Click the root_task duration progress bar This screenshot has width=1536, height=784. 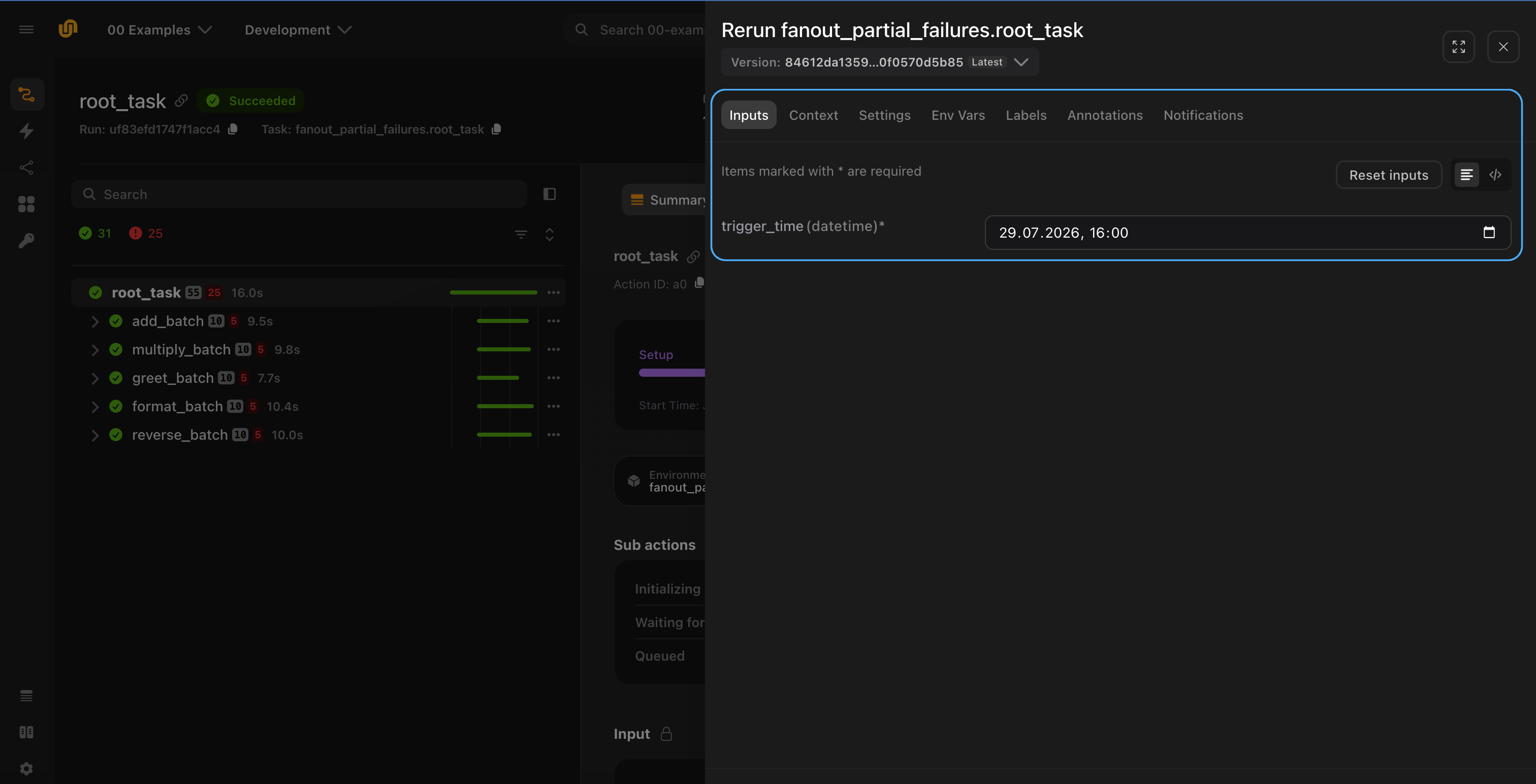[x=493, y=293]
